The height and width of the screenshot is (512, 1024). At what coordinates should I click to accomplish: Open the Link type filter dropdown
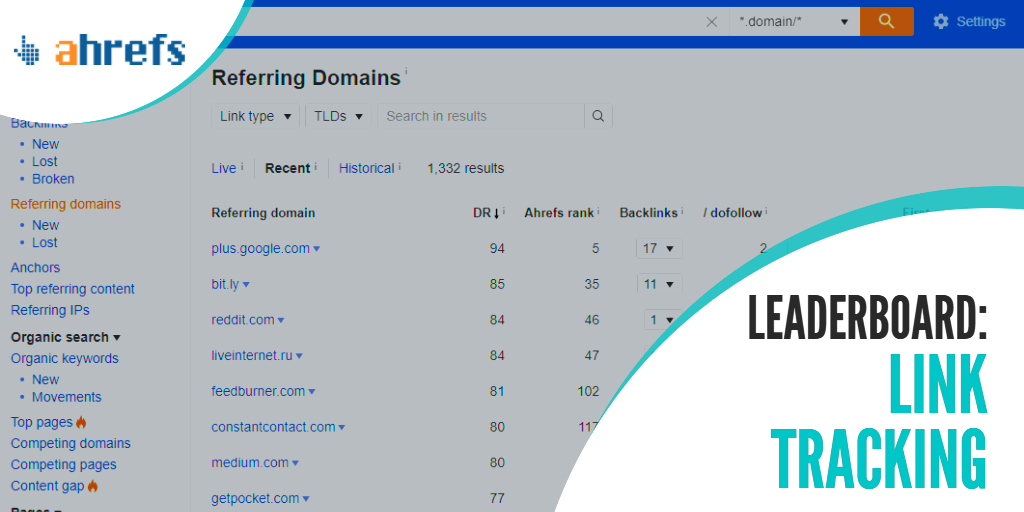pyautogui.click(x=255, y=116)
